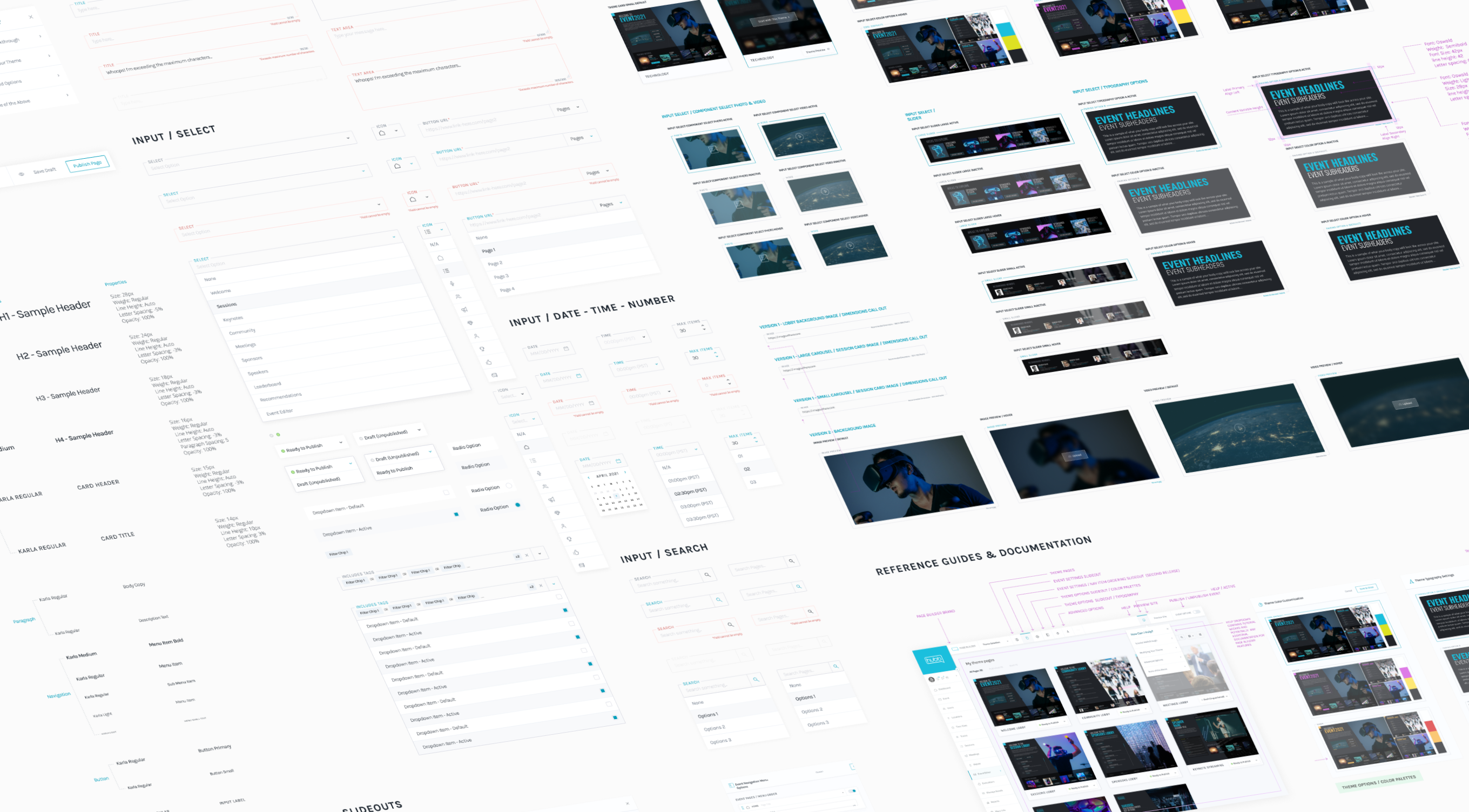Viewport: 1469px width, 812px height.
Task: Expand the chevron of the blue Includes Tags field
Action: click(x=554, y=584)
